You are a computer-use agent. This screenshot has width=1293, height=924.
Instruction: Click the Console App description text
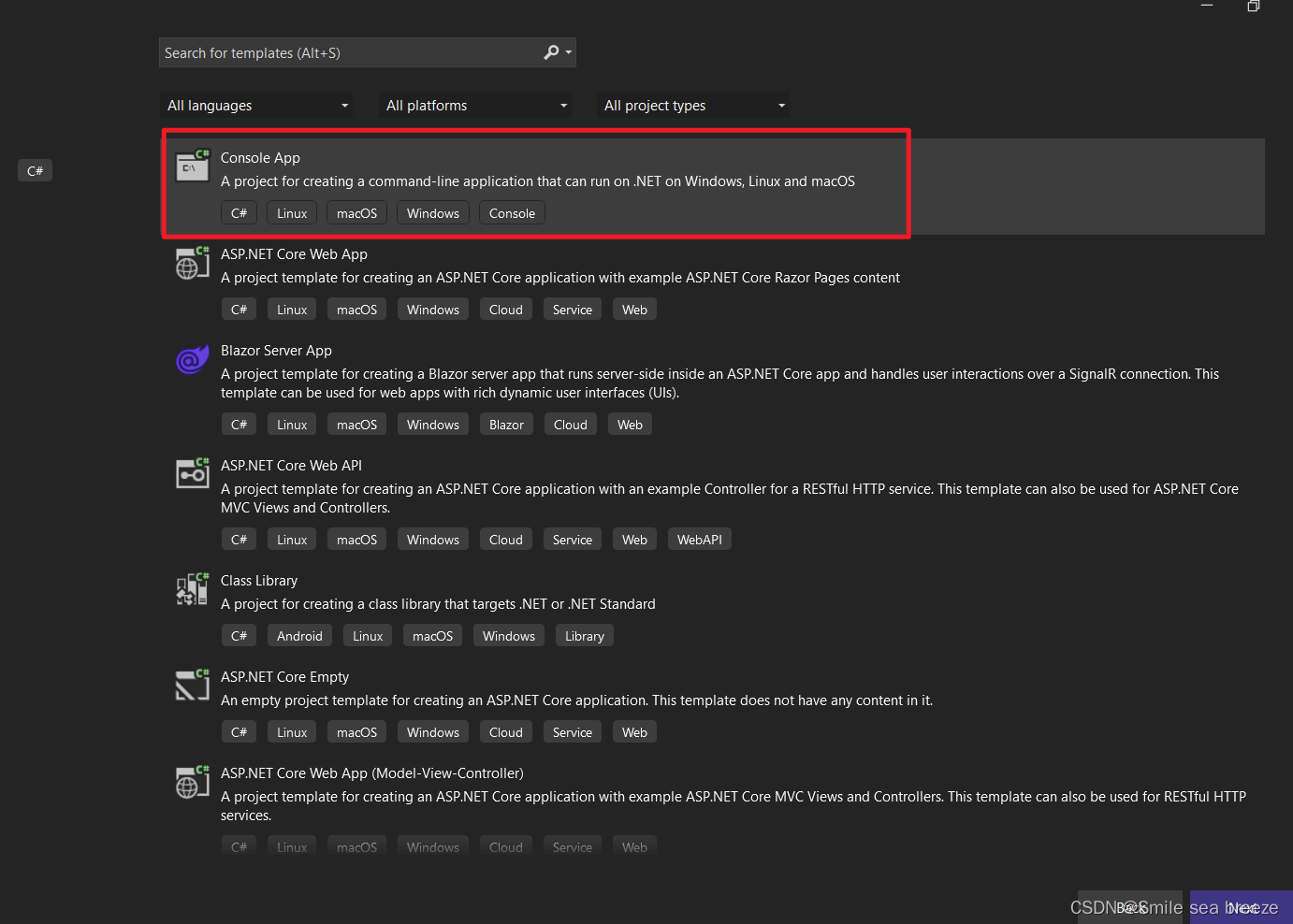[x=538, y=181]
